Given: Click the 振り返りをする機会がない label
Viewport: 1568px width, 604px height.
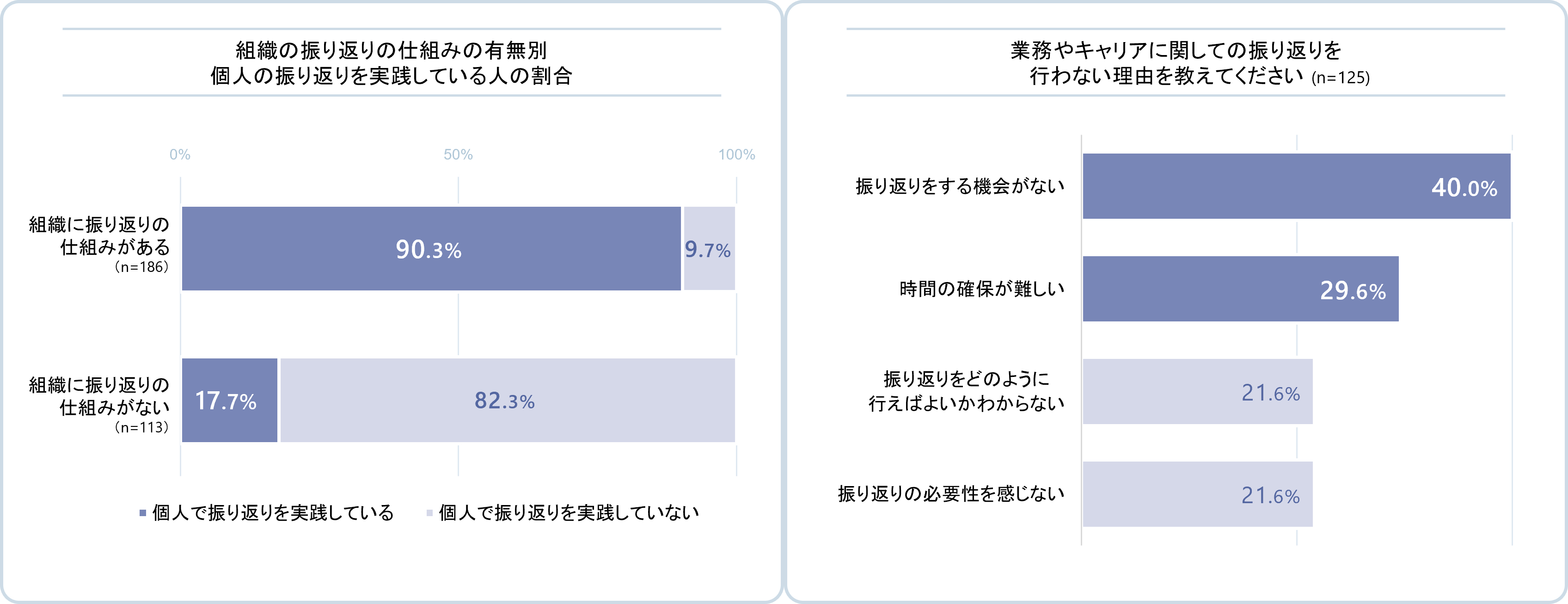Looking at the screenshot, I should [960, 186].
